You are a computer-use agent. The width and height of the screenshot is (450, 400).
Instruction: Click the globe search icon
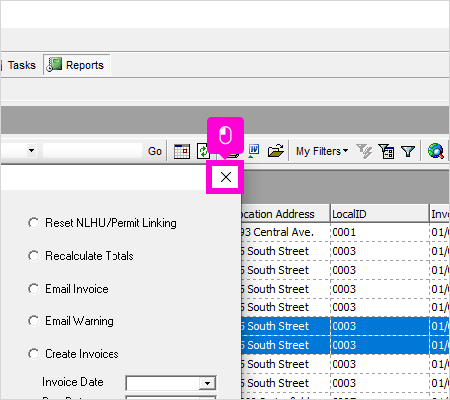pos(436,151)
